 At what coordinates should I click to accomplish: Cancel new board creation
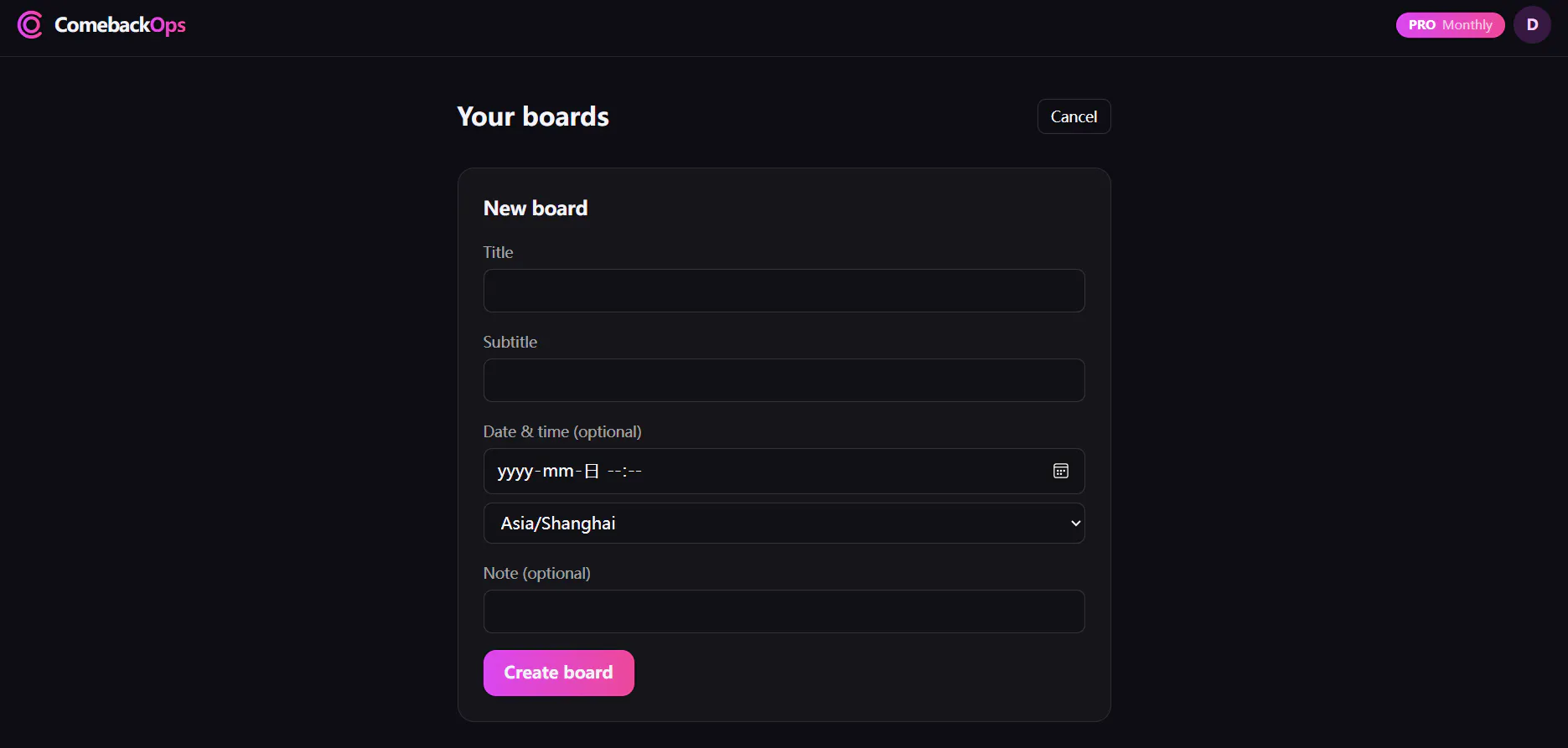(1074, 116)
